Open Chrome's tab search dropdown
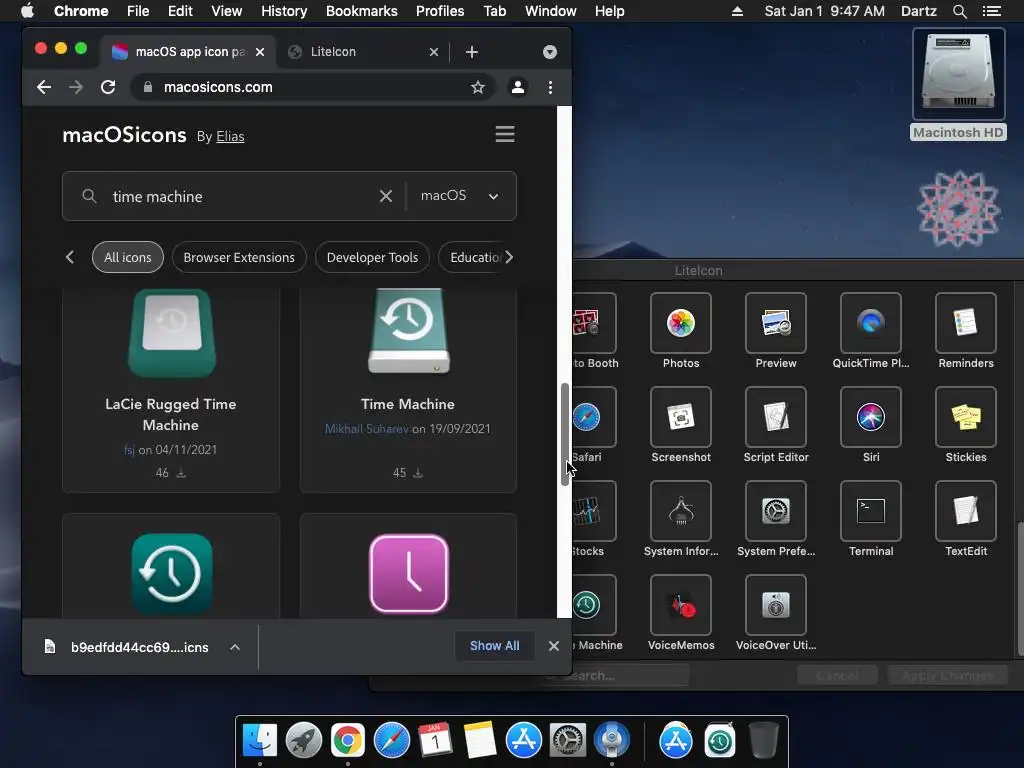Viewport: 1024px width, 768px height. tap(550, 52)
